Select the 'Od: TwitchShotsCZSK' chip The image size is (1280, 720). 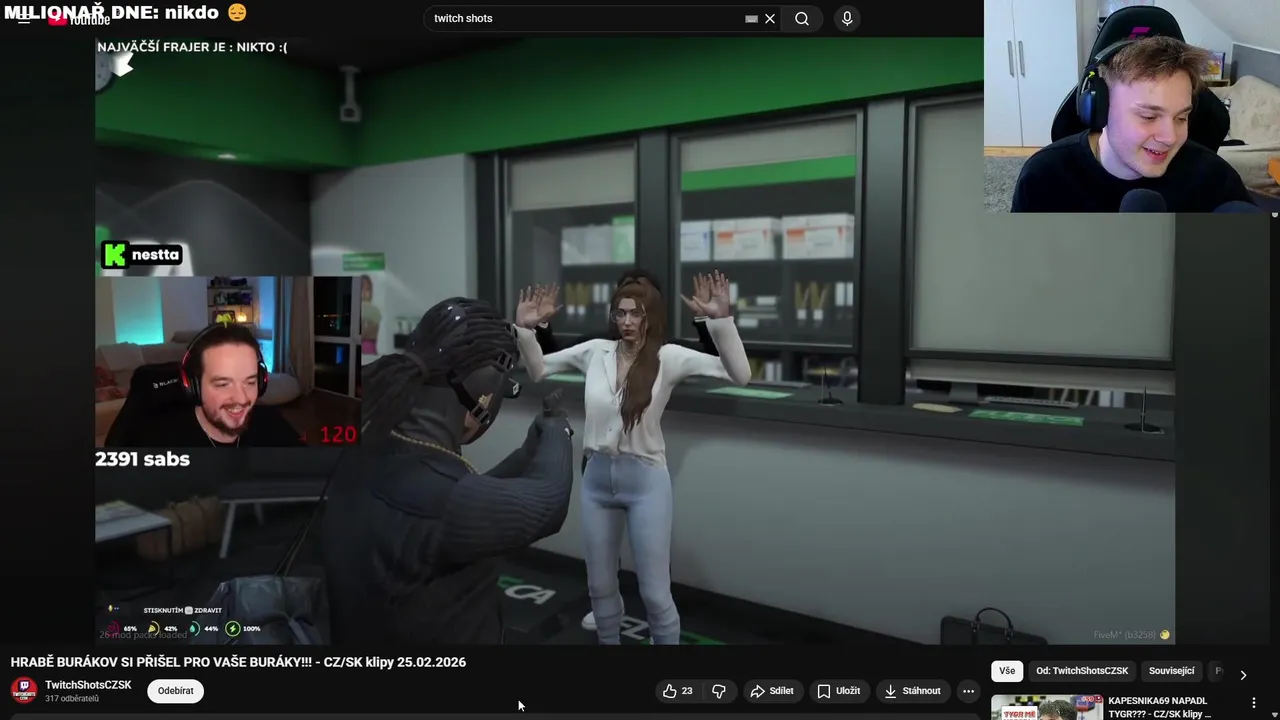click(x=1082, y=671)
